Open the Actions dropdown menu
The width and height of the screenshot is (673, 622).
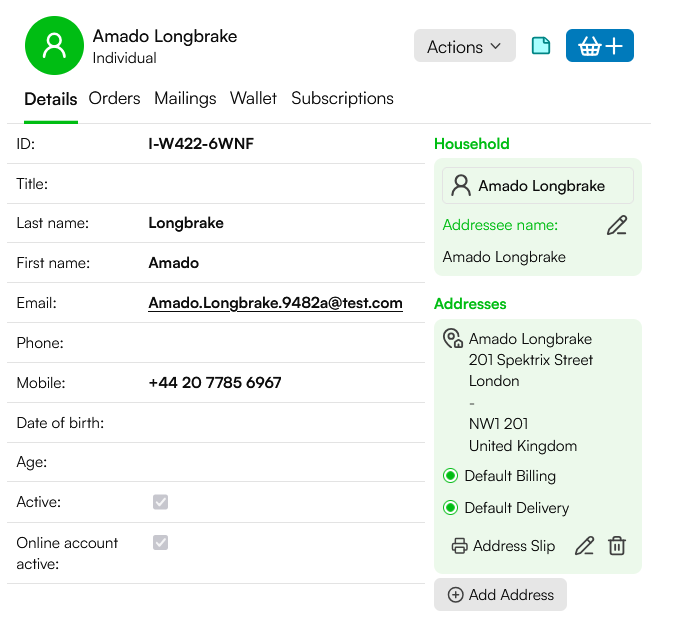click(x=464, y=46)
